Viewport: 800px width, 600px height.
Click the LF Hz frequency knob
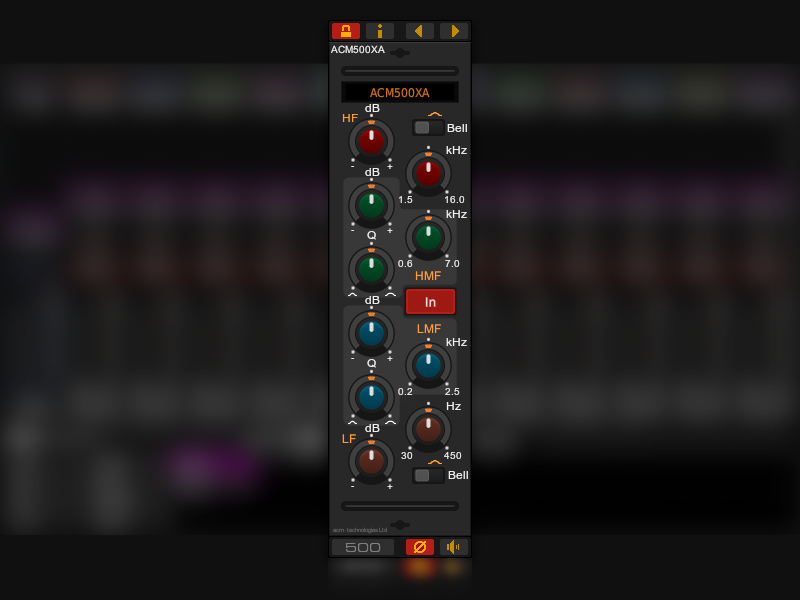[429, 430]
